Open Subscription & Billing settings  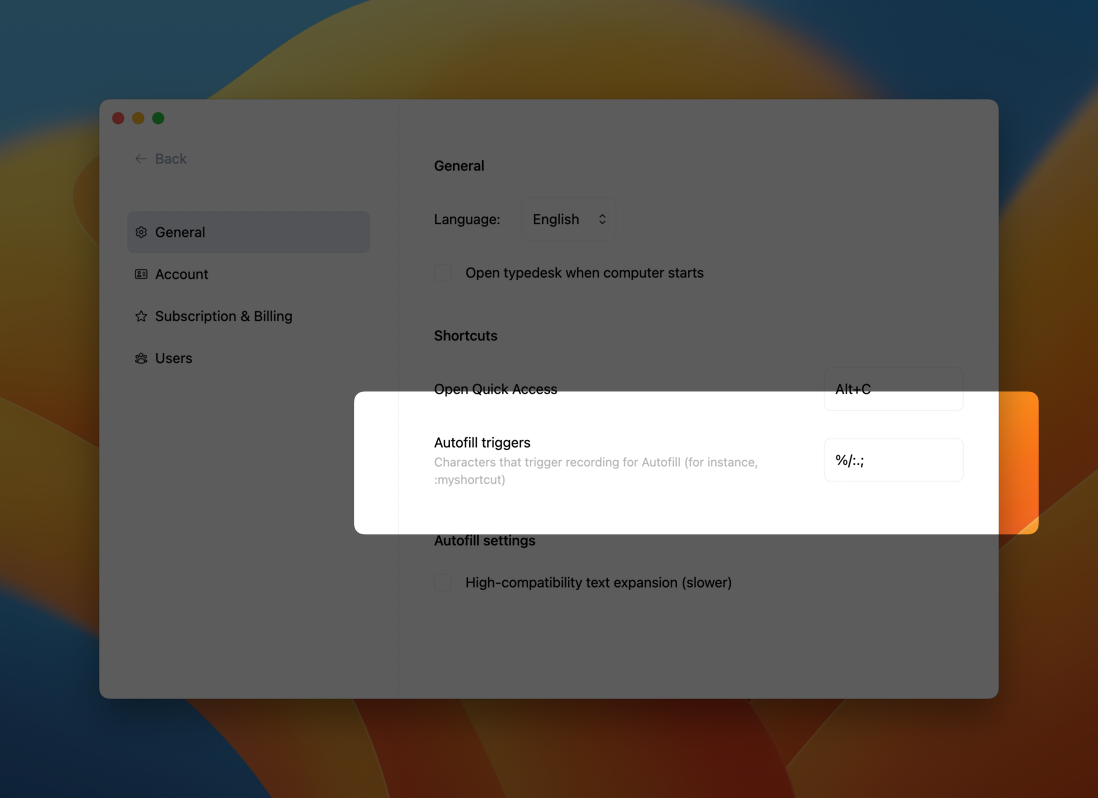click(223, 315)
